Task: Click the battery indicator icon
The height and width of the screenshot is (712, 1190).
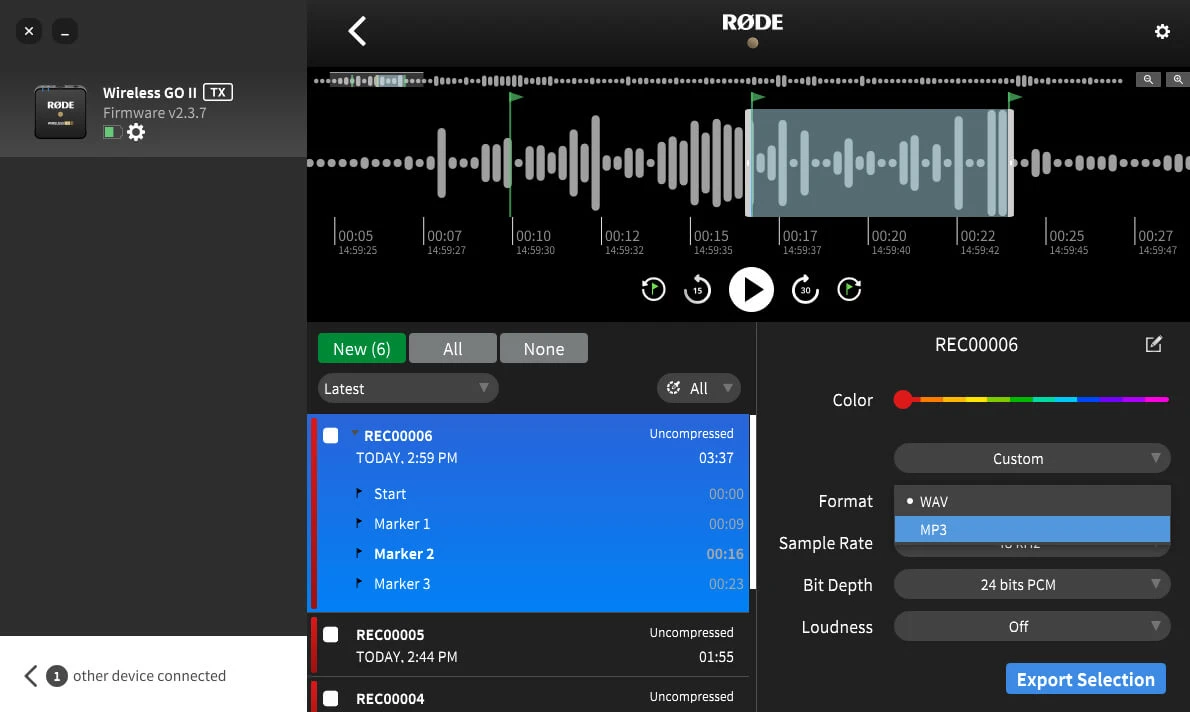Action: coord(112,132)
